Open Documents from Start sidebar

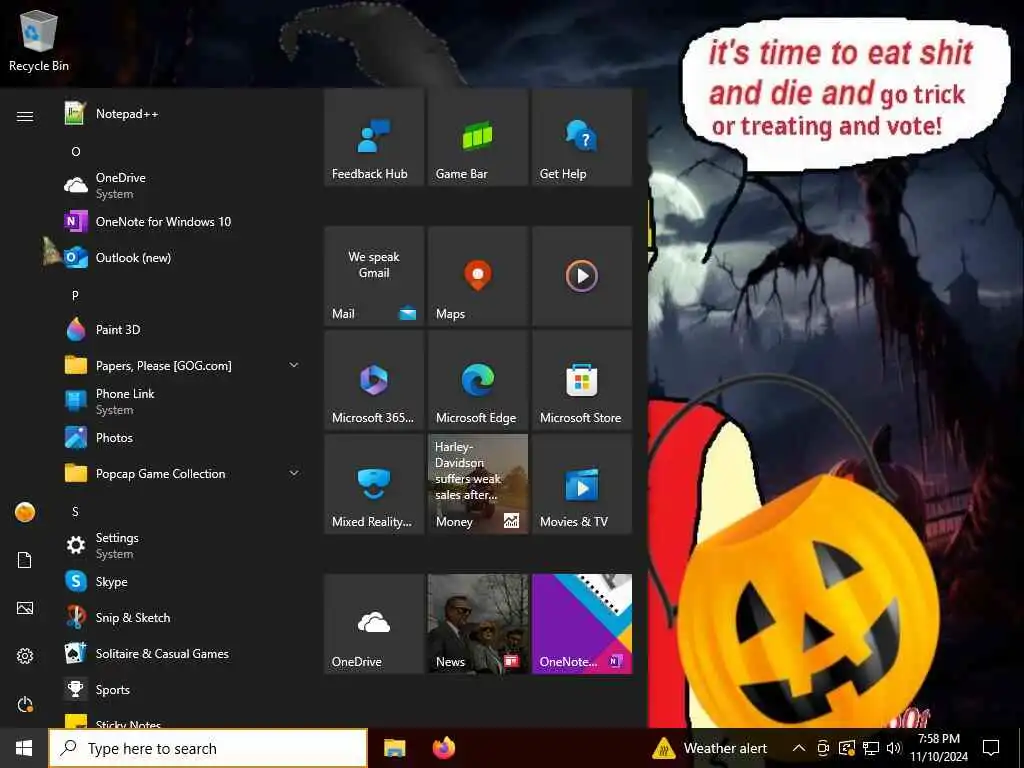(x=25, y=560)
